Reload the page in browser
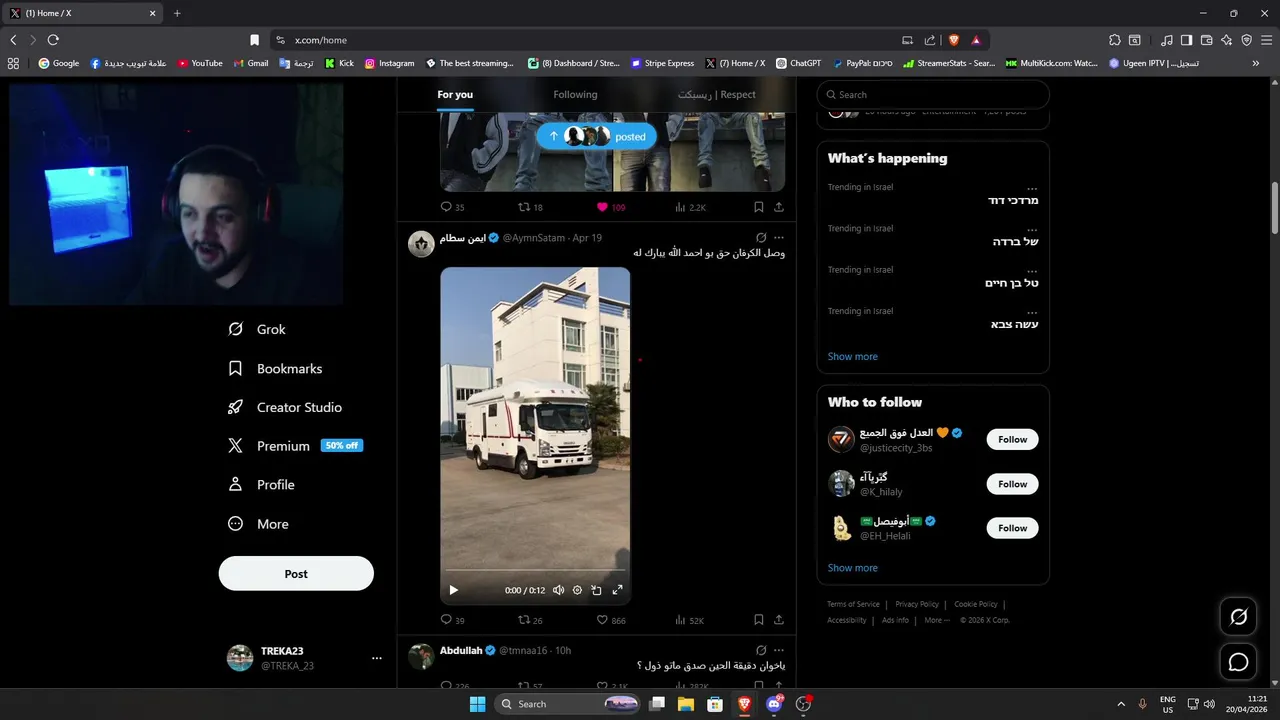Viewport: 1280px width, 720px height. pyautogui.click(x=53, y=40)
